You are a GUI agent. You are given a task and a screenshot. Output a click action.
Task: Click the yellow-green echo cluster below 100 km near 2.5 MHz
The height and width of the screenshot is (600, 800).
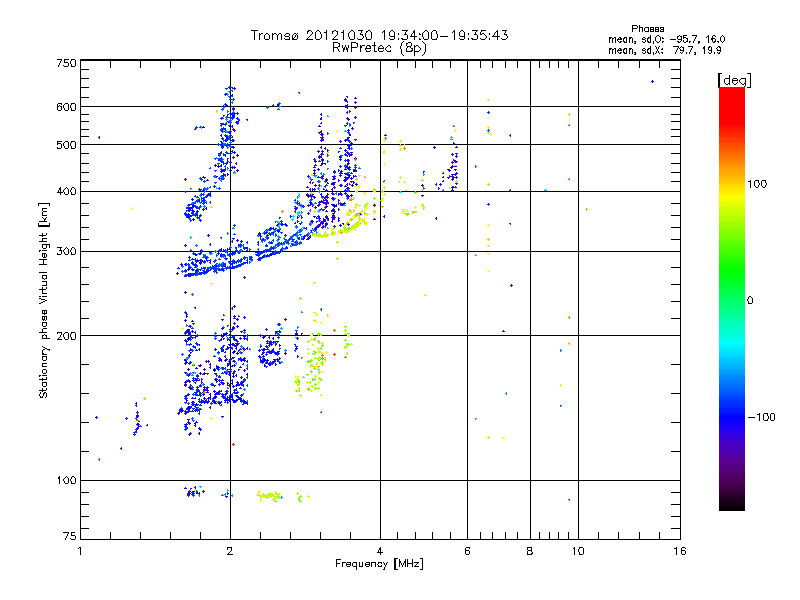click(x=269, y=495)
